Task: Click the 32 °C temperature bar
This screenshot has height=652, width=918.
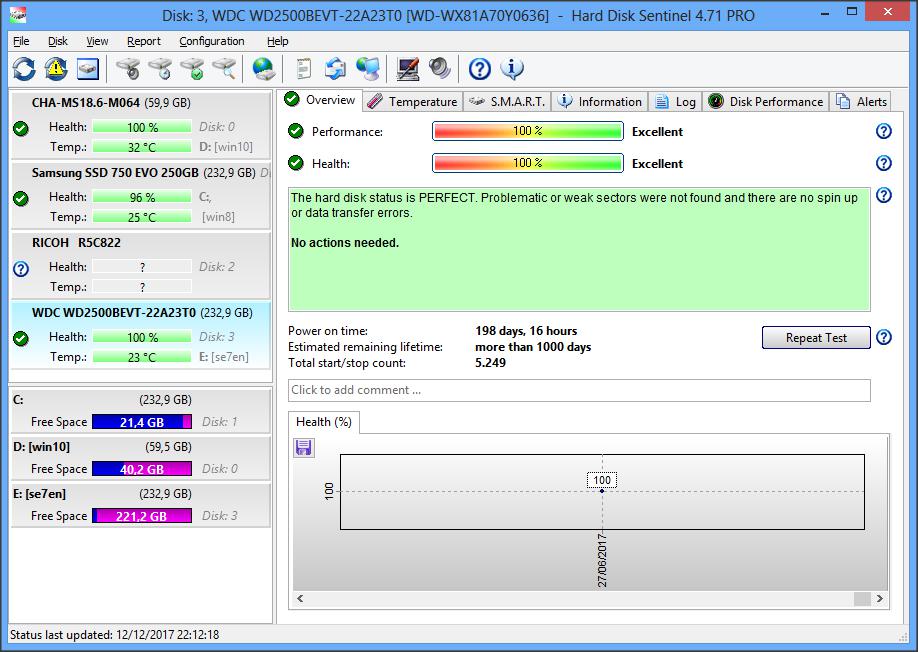Action: (142, 147)
